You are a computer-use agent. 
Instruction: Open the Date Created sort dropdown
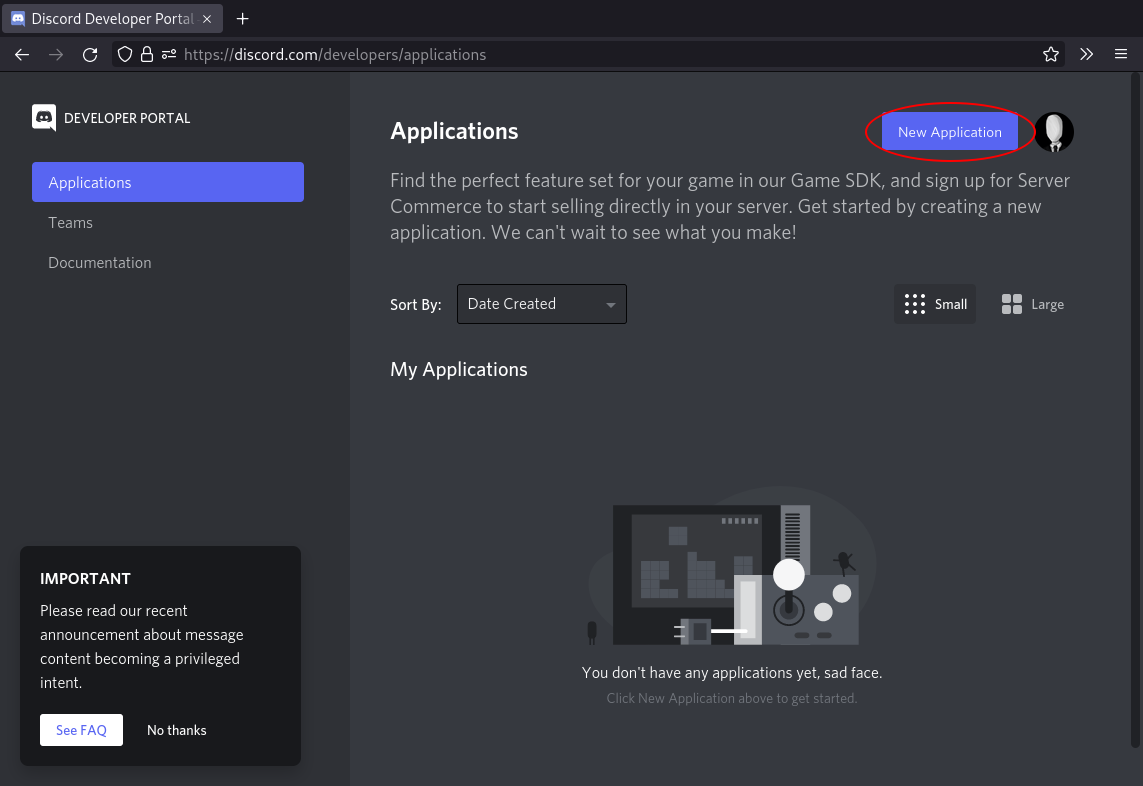click(542, 304)
